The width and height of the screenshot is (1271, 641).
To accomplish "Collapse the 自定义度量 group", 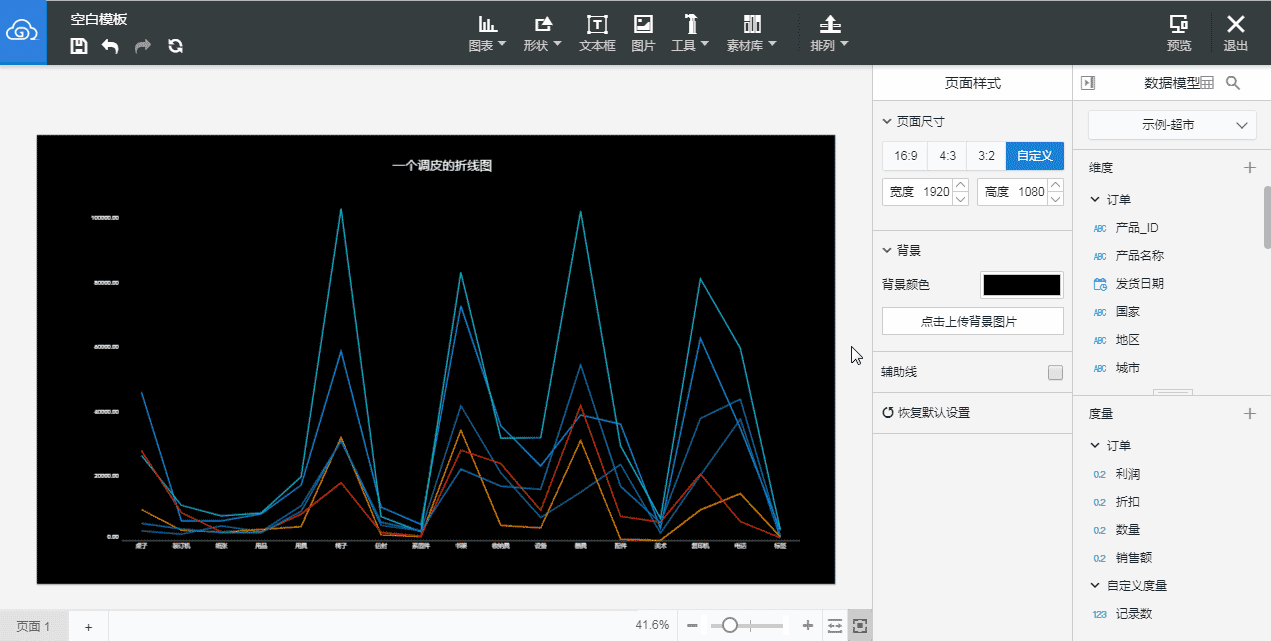I will pos(1095,586).
